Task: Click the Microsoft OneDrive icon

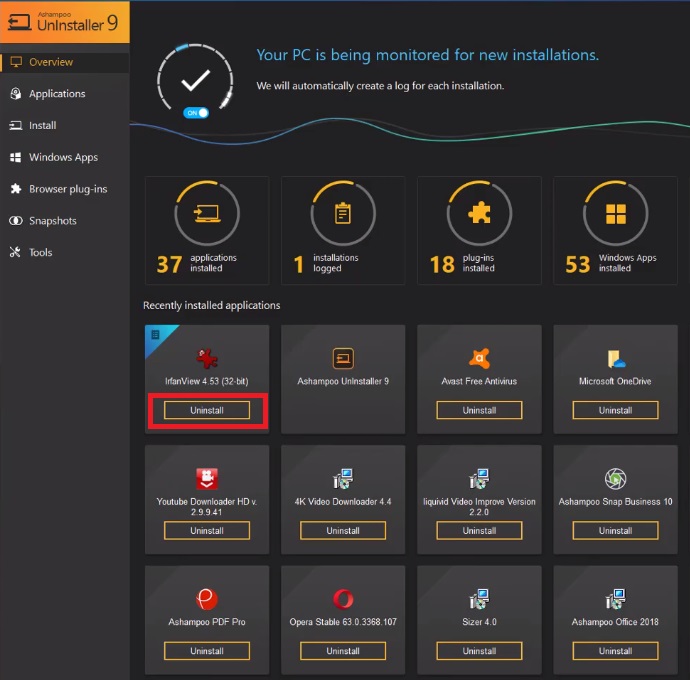Action: [615, 359]
